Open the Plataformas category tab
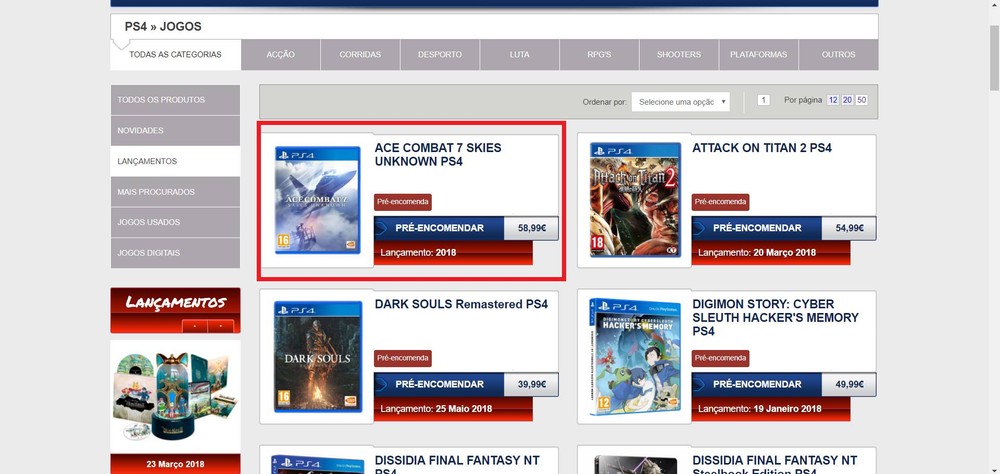The width and height of the screenshot is (1000, 474). 759,55
